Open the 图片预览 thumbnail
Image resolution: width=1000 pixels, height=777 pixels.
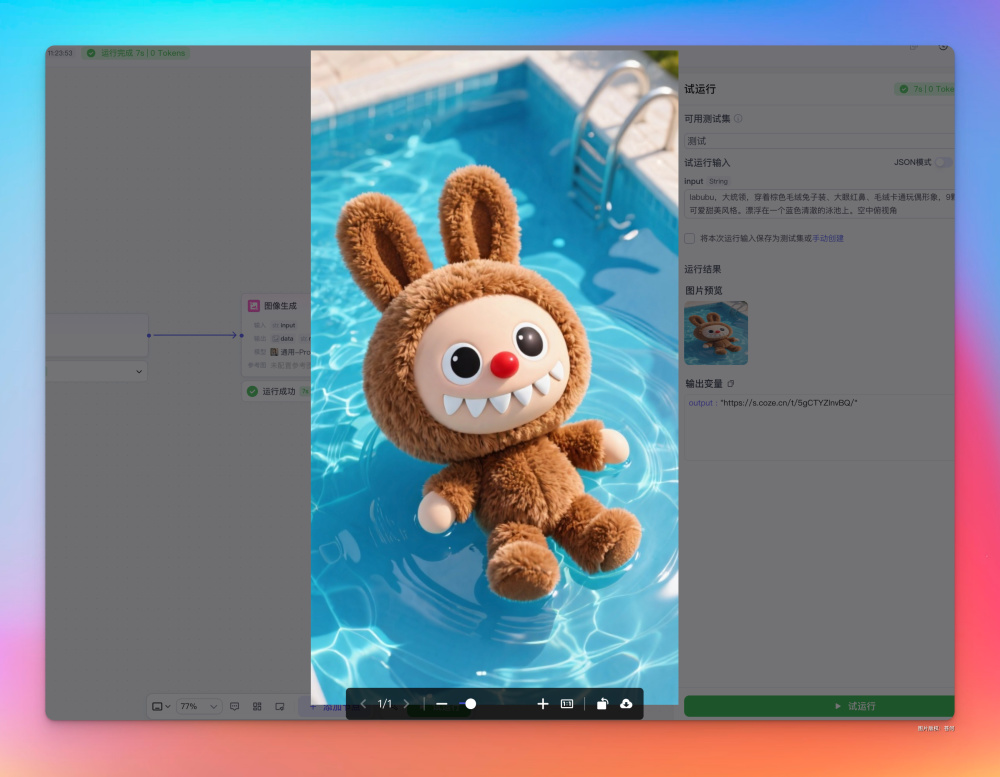point(716,333)
